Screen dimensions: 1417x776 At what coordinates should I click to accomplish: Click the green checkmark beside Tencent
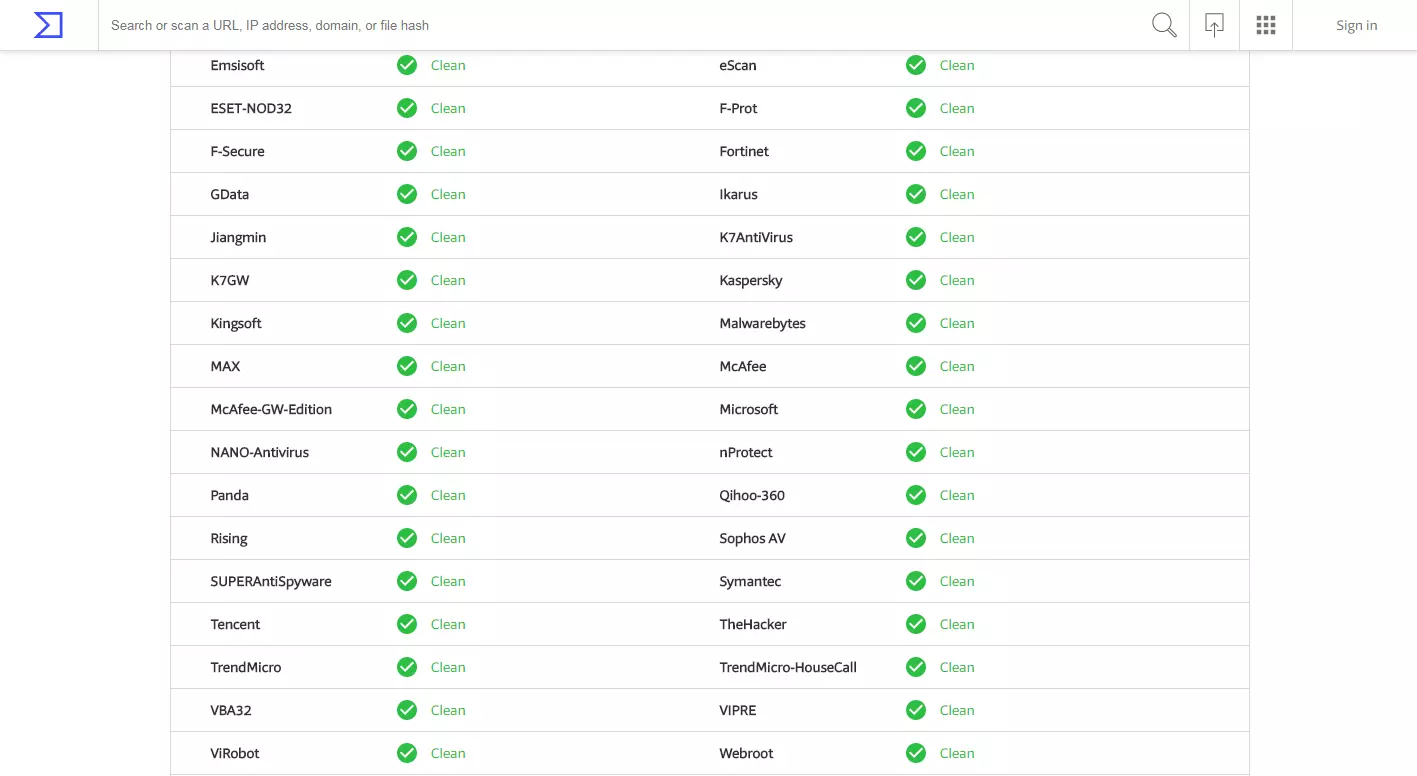[407, 624]
